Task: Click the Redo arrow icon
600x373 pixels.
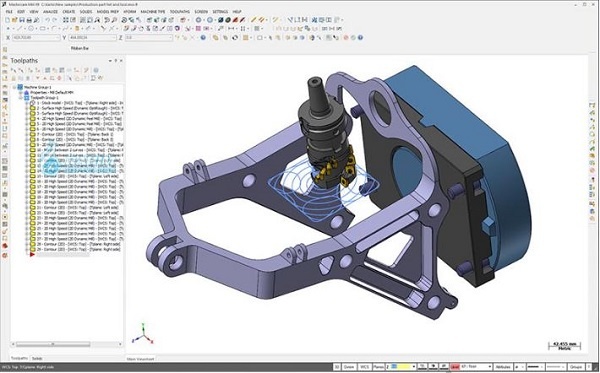Action: coord(54,20)
